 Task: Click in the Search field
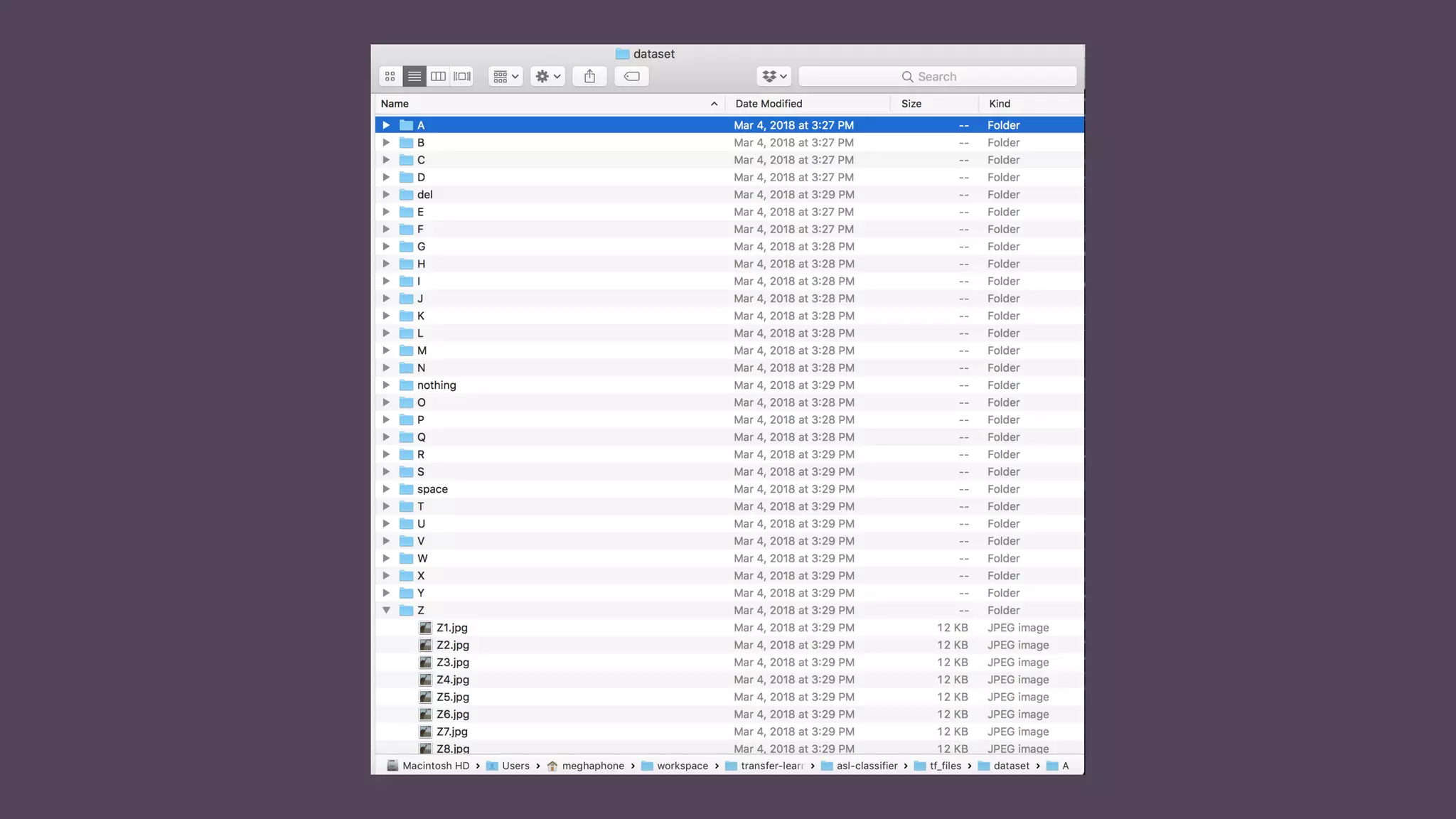click(937, 77)
